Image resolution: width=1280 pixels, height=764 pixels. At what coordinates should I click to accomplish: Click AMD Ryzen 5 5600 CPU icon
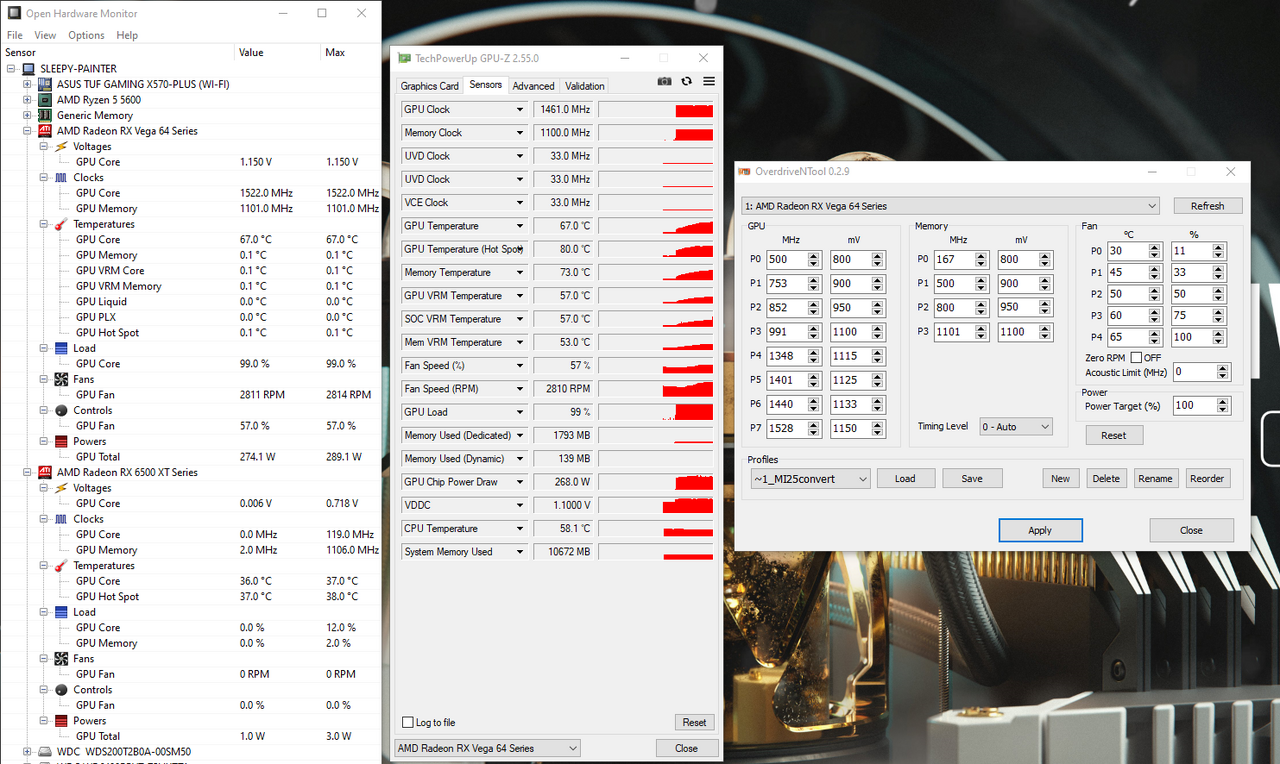click(45, 100)
